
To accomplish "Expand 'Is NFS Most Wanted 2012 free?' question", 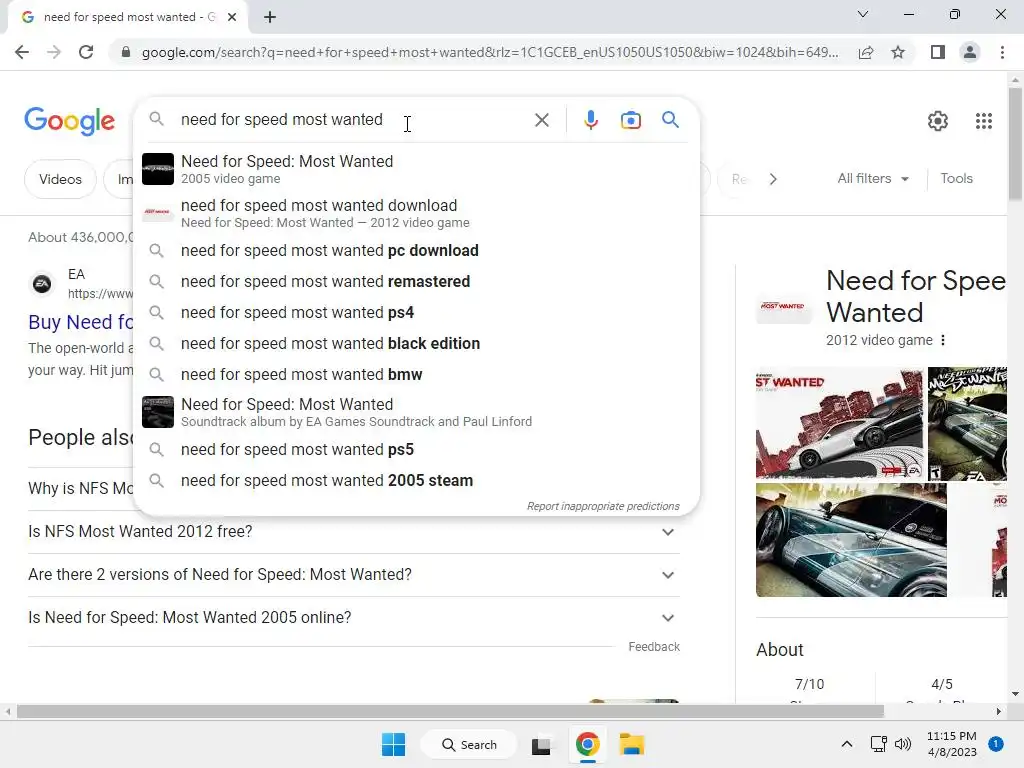I will coord(354,532).
